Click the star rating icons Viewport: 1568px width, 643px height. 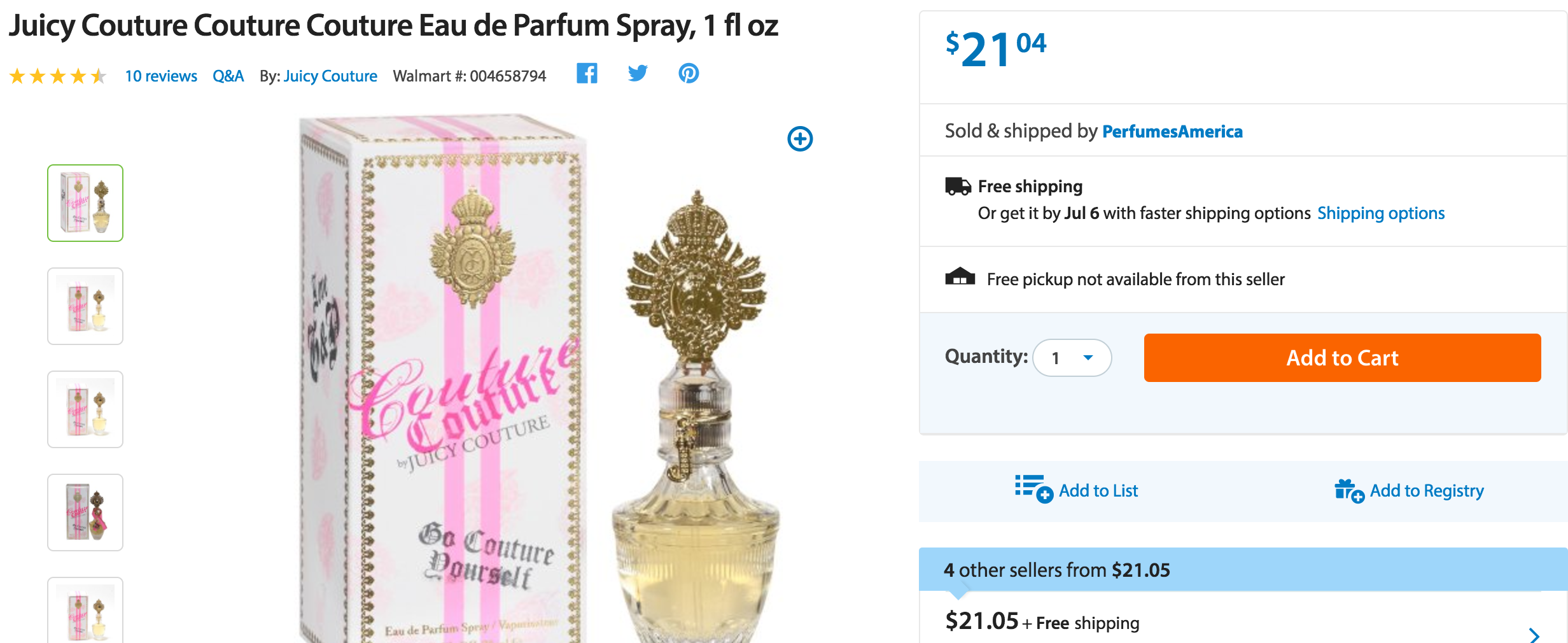pos(58,76)
